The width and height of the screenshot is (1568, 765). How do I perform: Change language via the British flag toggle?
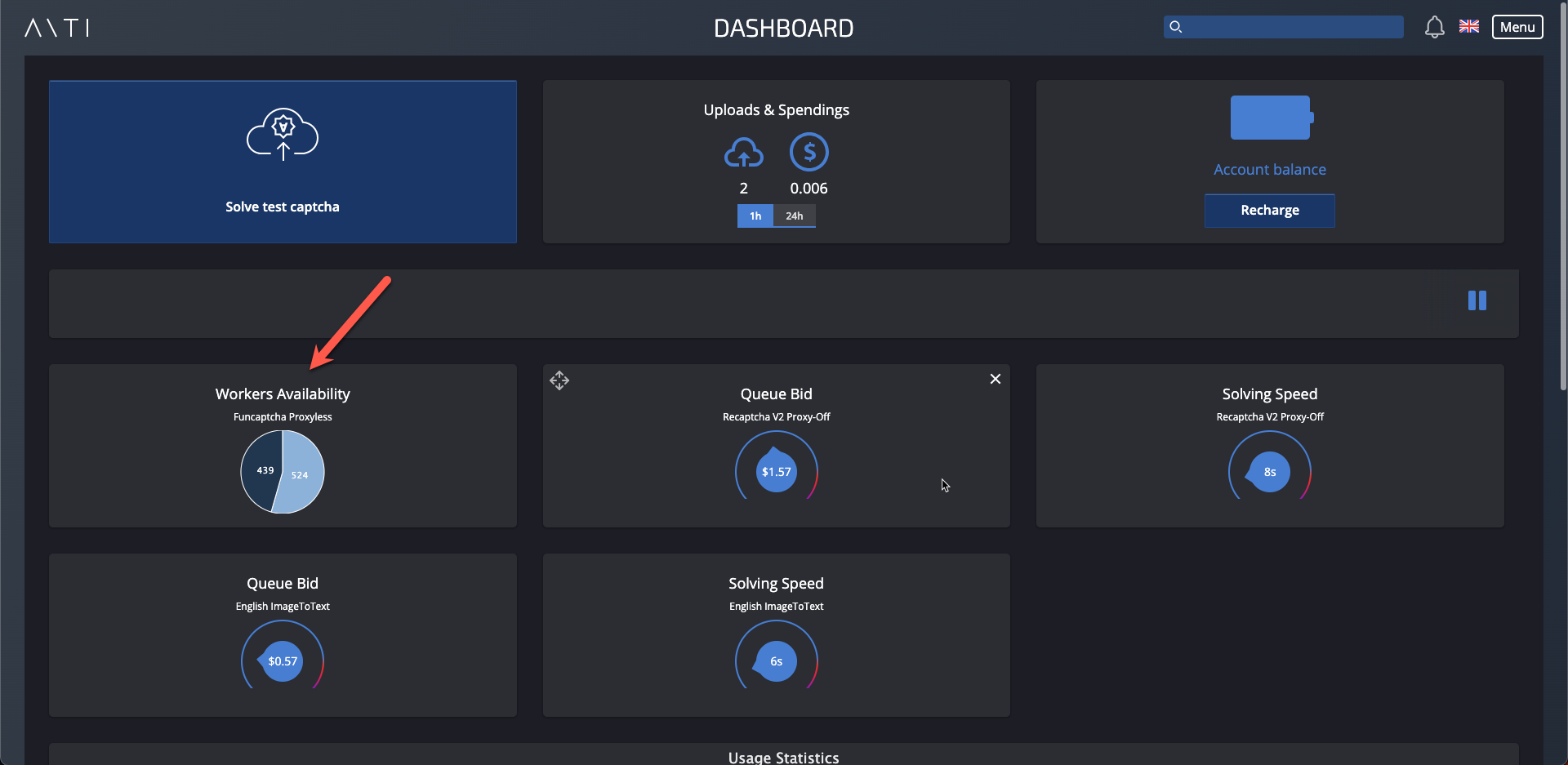1468,26
